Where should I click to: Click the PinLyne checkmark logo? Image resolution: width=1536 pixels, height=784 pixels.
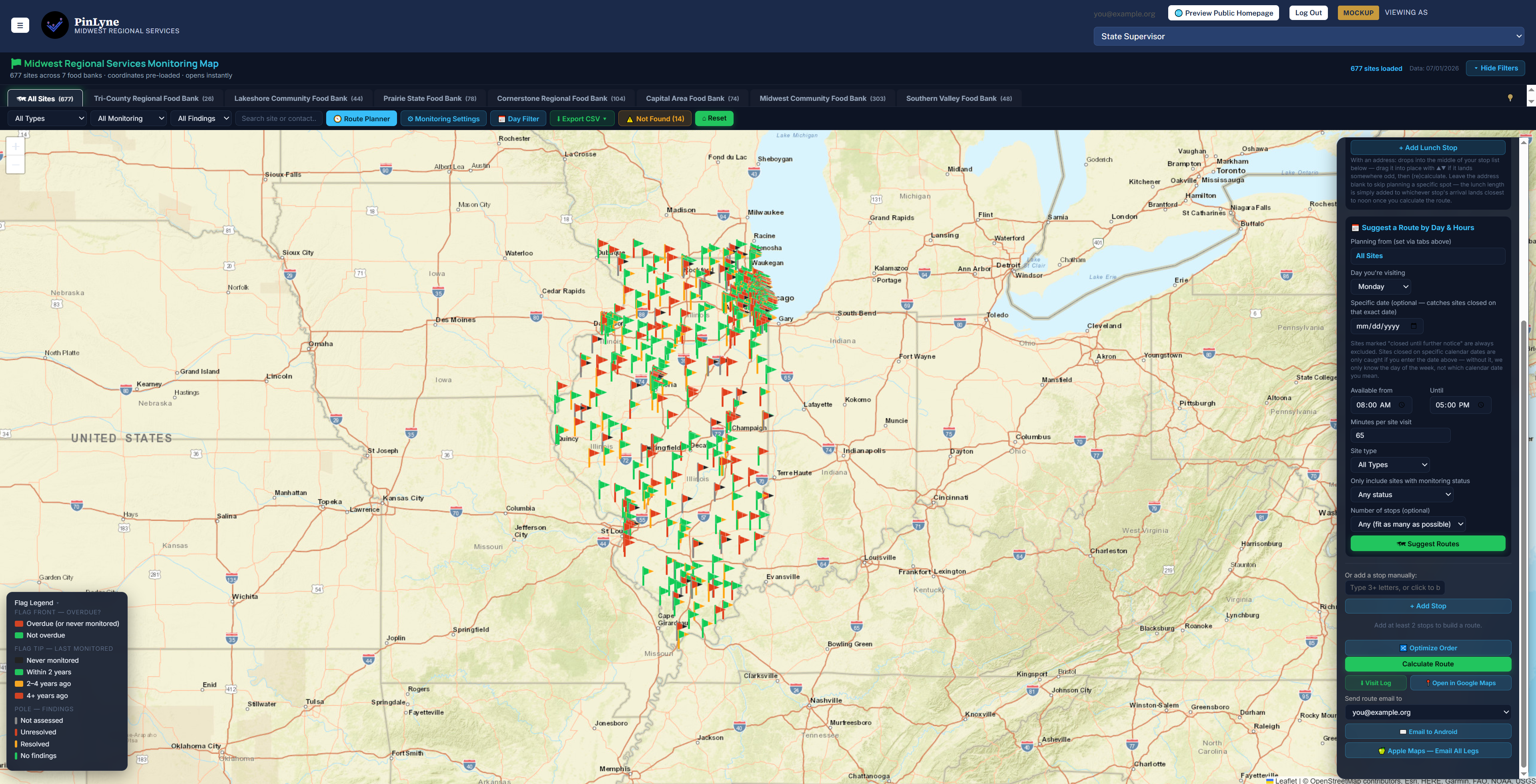tap(55, 25)
